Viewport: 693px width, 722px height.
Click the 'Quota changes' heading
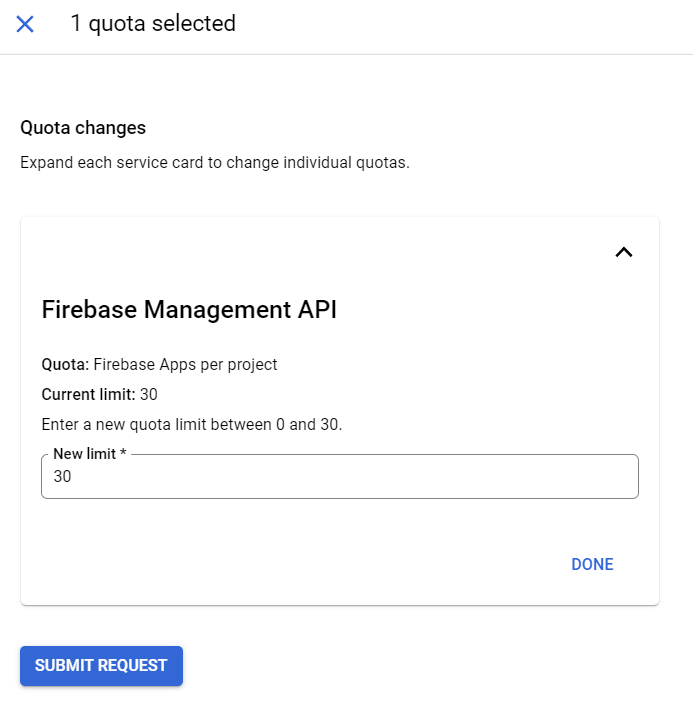coord(83,128)
